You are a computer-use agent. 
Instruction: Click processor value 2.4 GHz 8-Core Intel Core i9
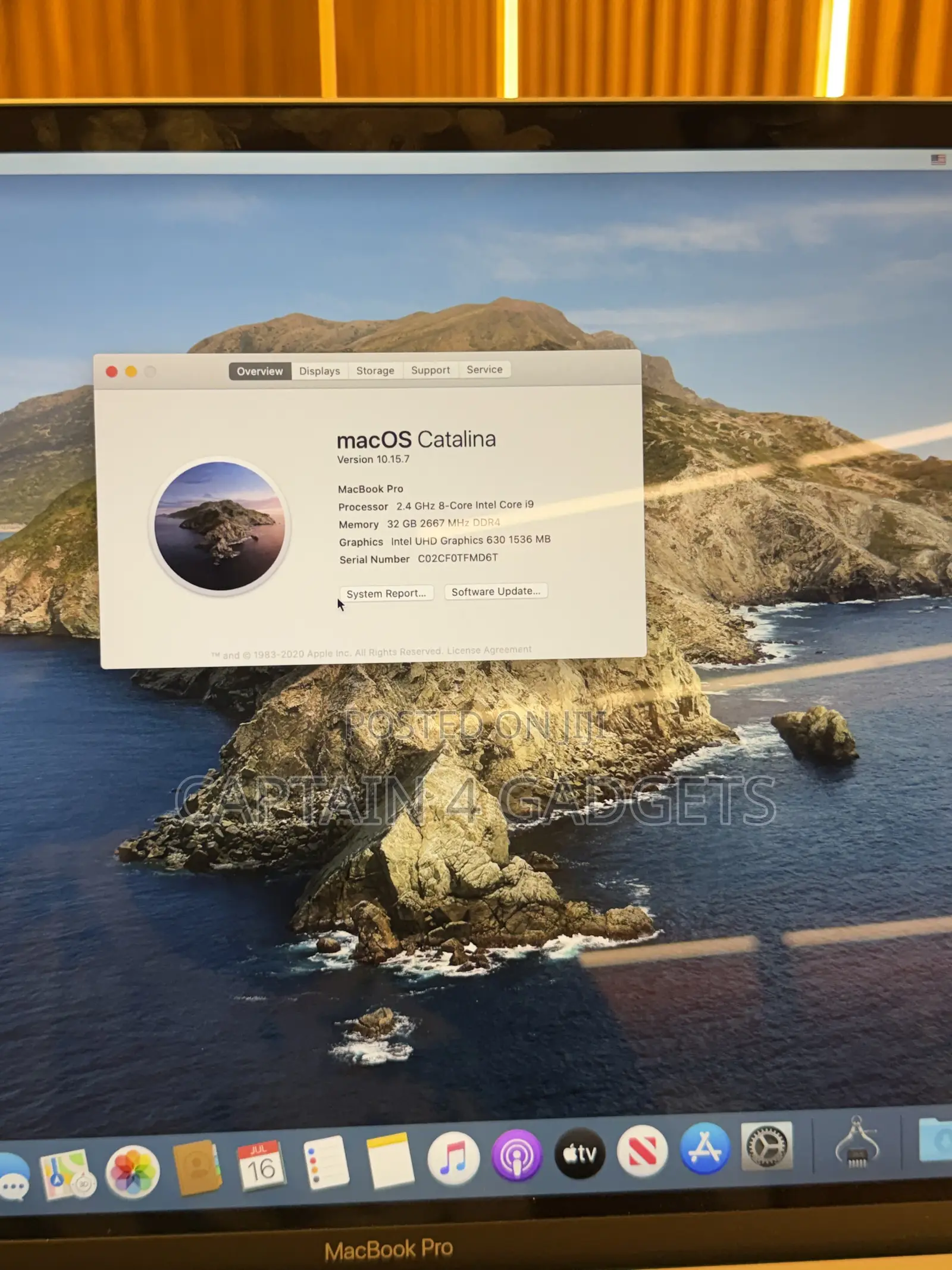click(465, 505)
